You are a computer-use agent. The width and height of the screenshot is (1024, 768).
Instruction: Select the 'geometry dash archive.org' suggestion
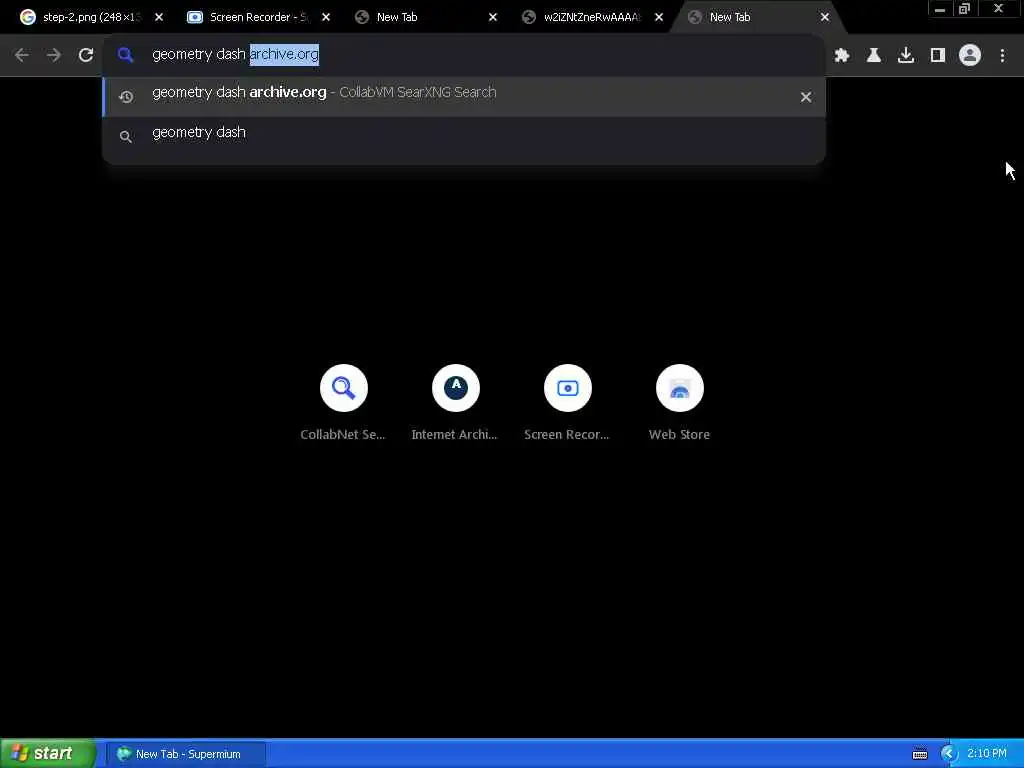click(x=464, y=97)
